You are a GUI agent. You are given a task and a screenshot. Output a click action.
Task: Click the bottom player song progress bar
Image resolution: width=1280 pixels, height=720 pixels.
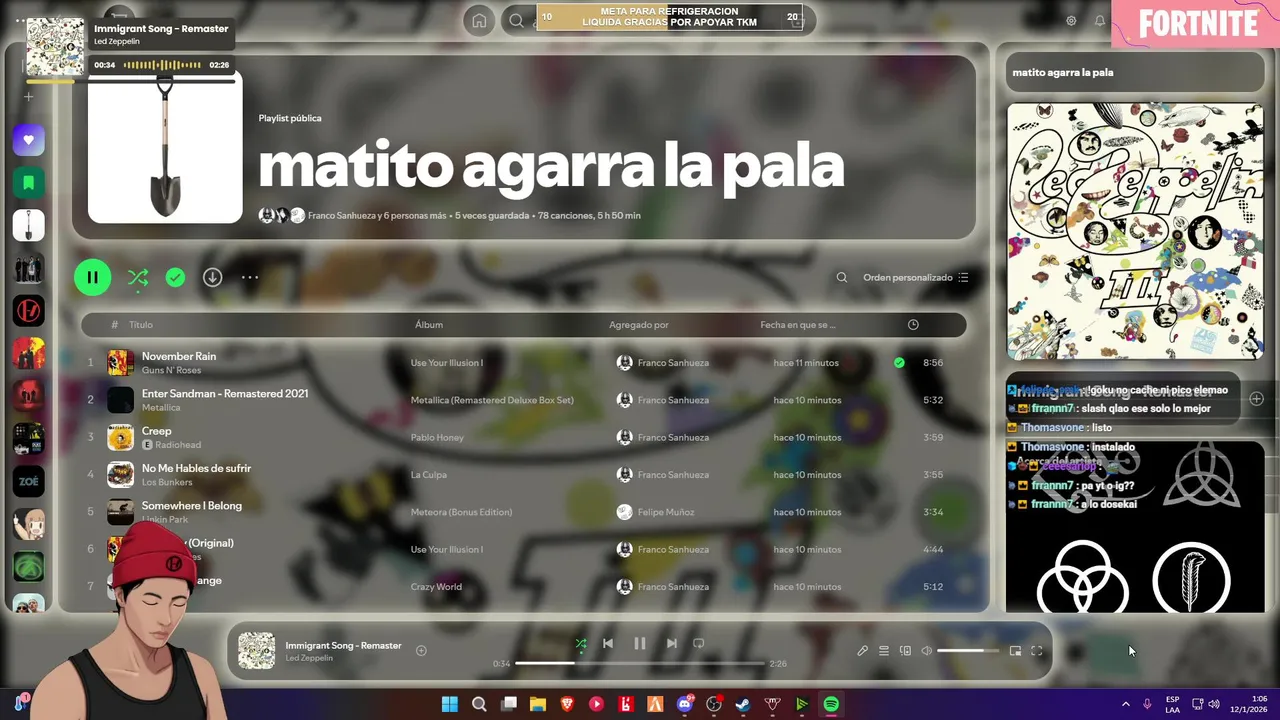click(640, 663)
